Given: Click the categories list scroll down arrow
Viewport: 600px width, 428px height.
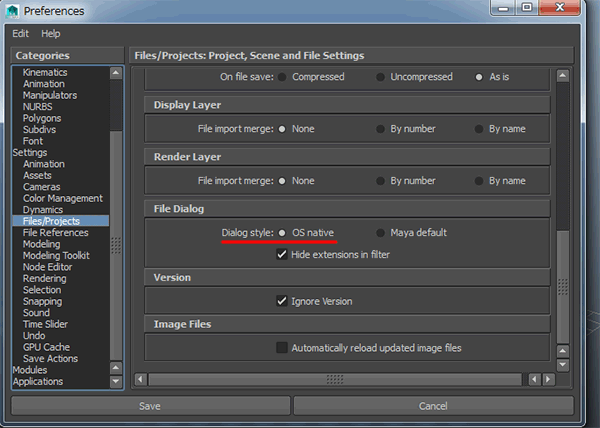Looking at the screenshot, I should click(116, 381).
